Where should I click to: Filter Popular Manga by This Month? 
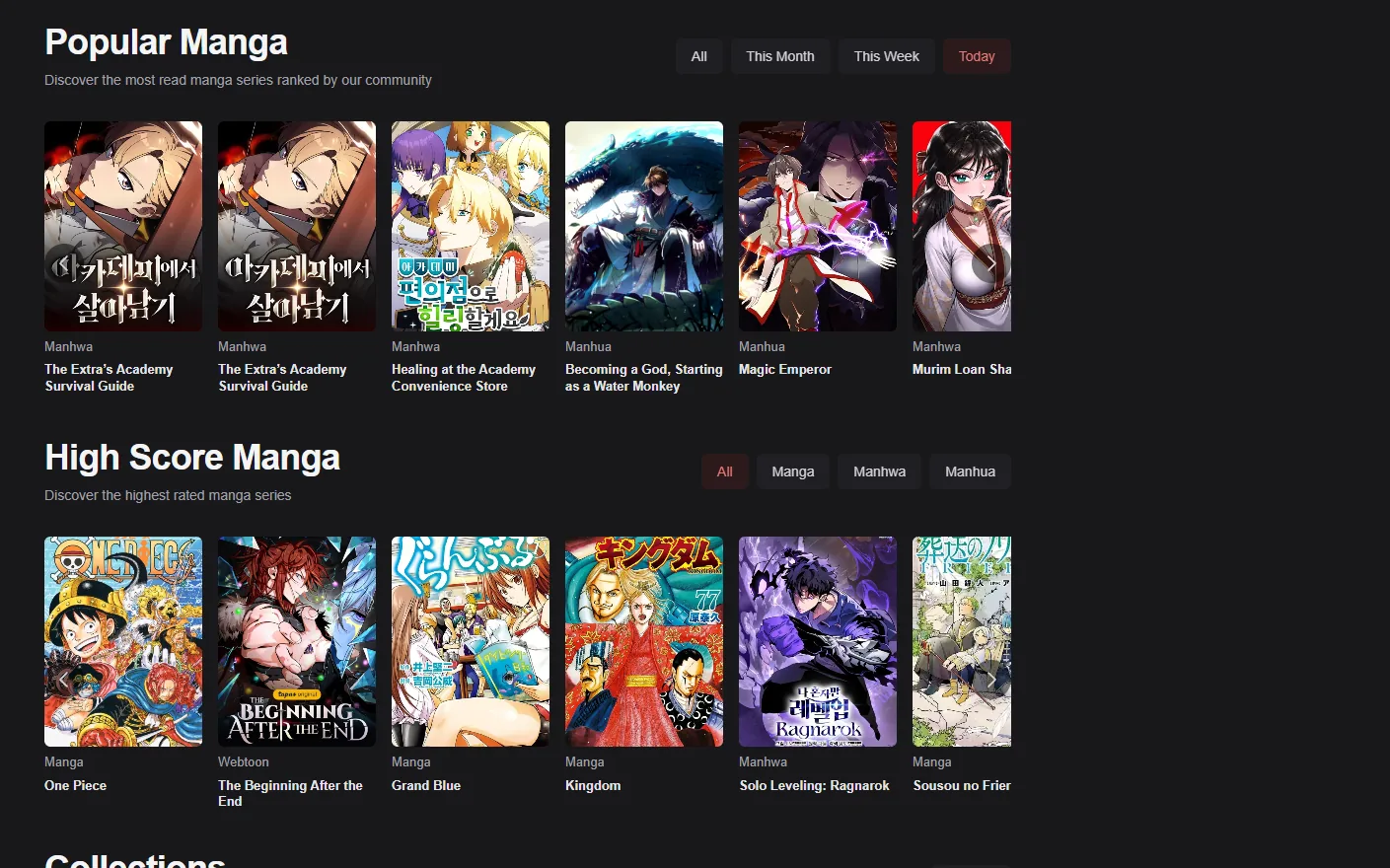[x=780, y=56]
